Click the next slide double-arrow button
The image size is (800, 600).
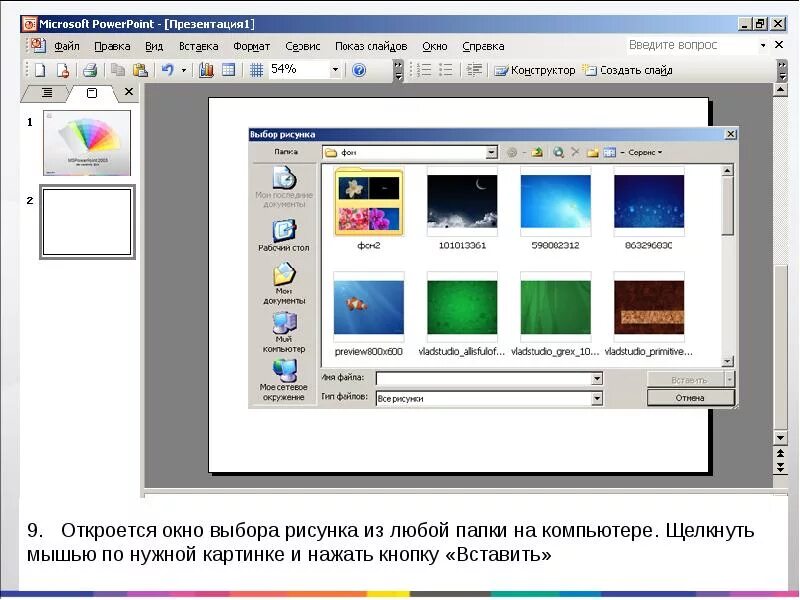pos(780,467)
